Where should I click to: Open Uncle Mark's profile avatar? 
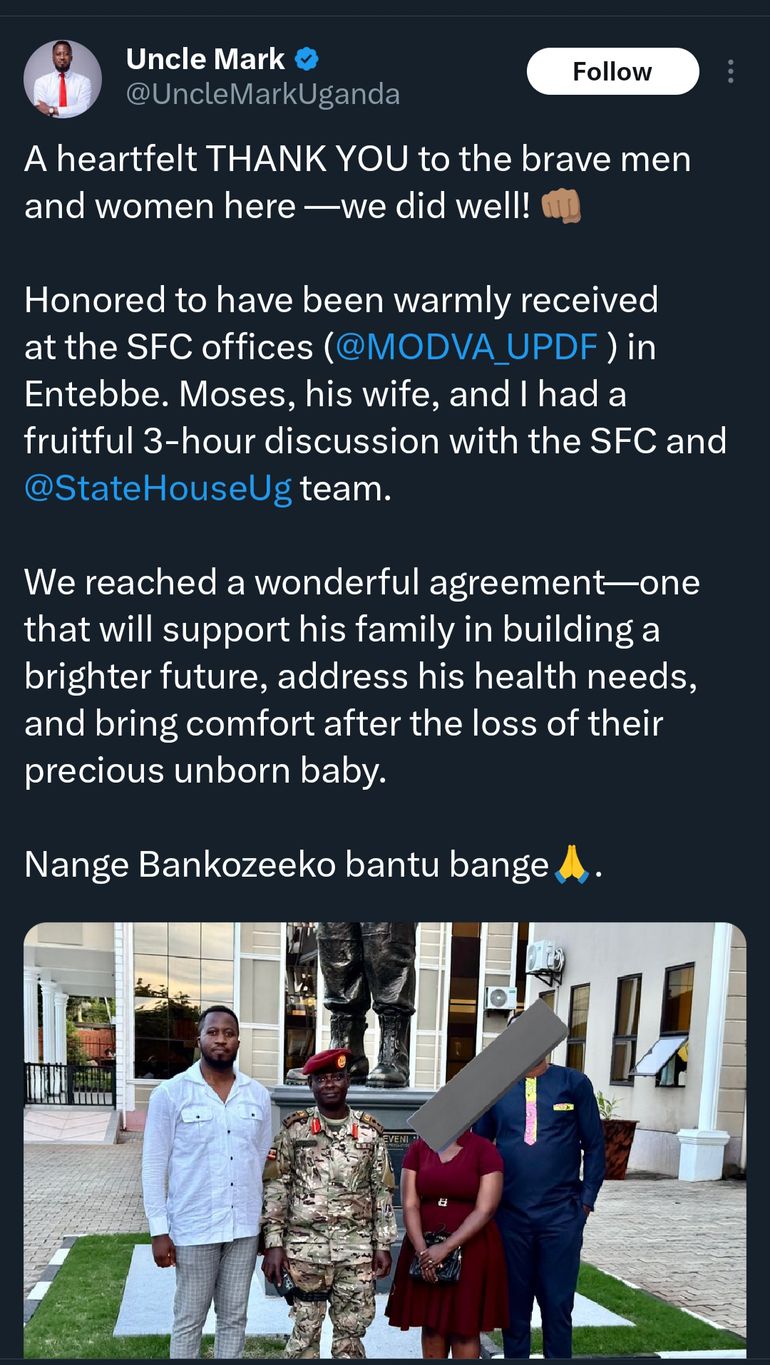click(x=63, y=80)
